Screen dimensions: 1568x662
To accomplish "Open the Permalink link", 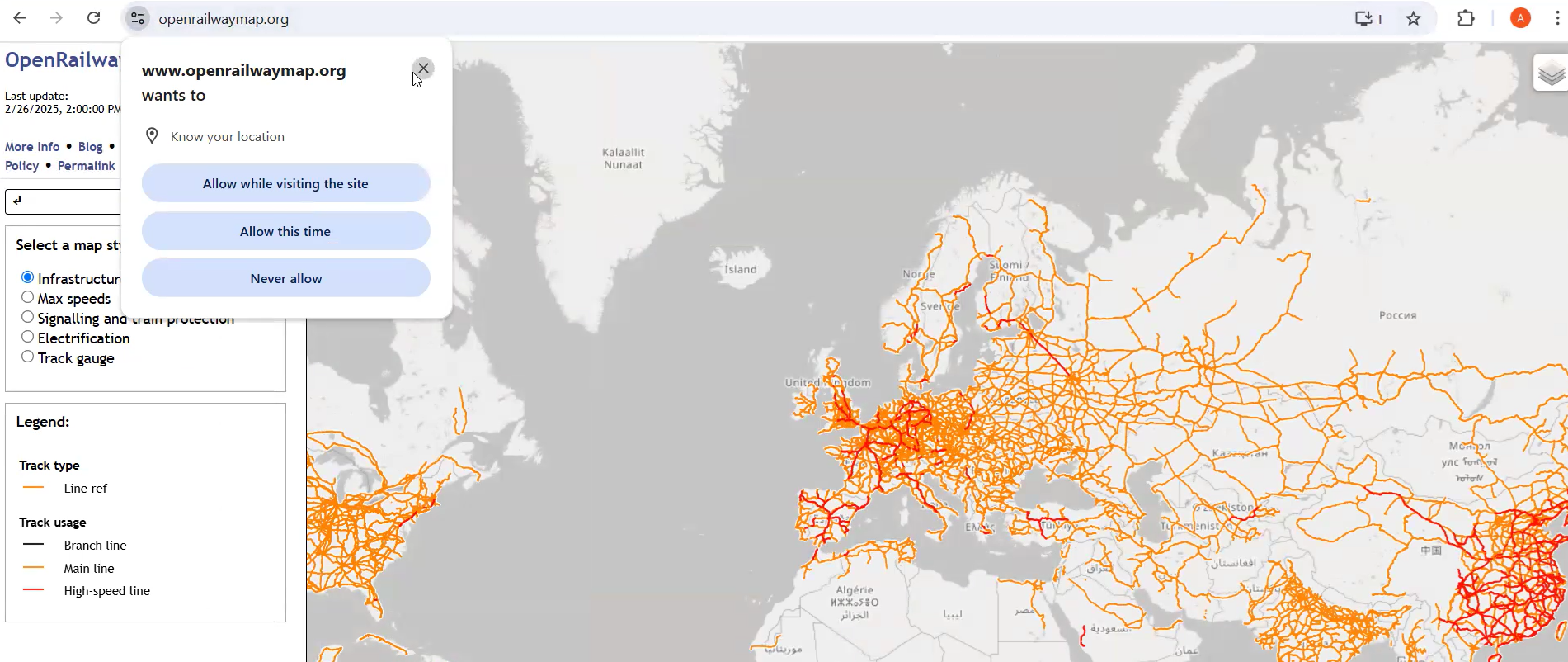I will tap(87, 165).
